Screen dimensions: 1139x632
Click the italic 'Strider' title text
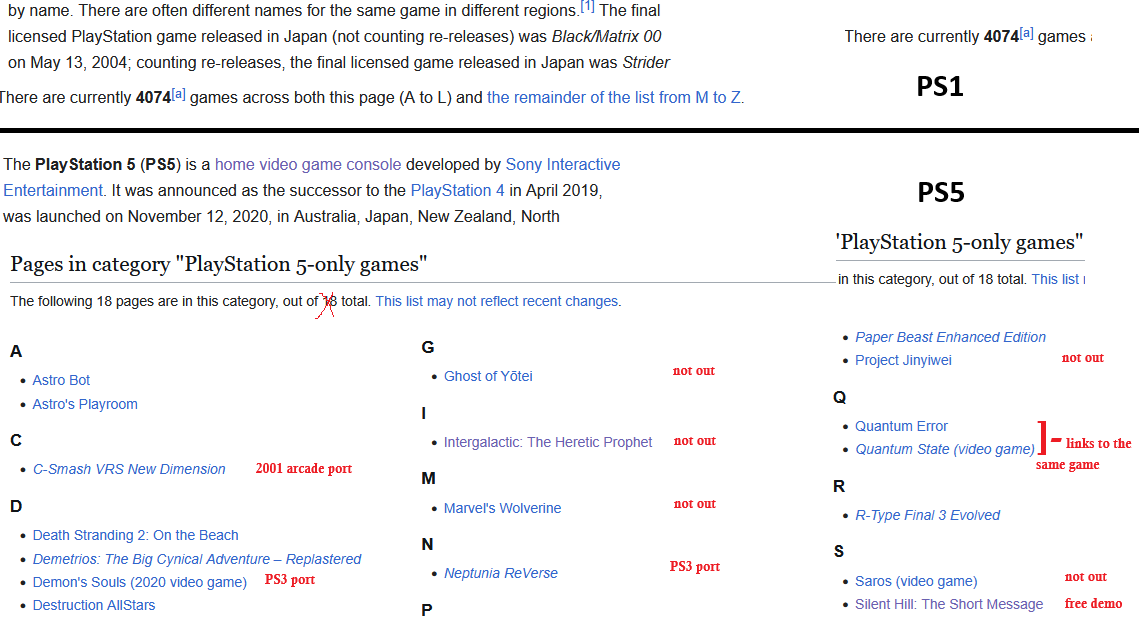646,62
